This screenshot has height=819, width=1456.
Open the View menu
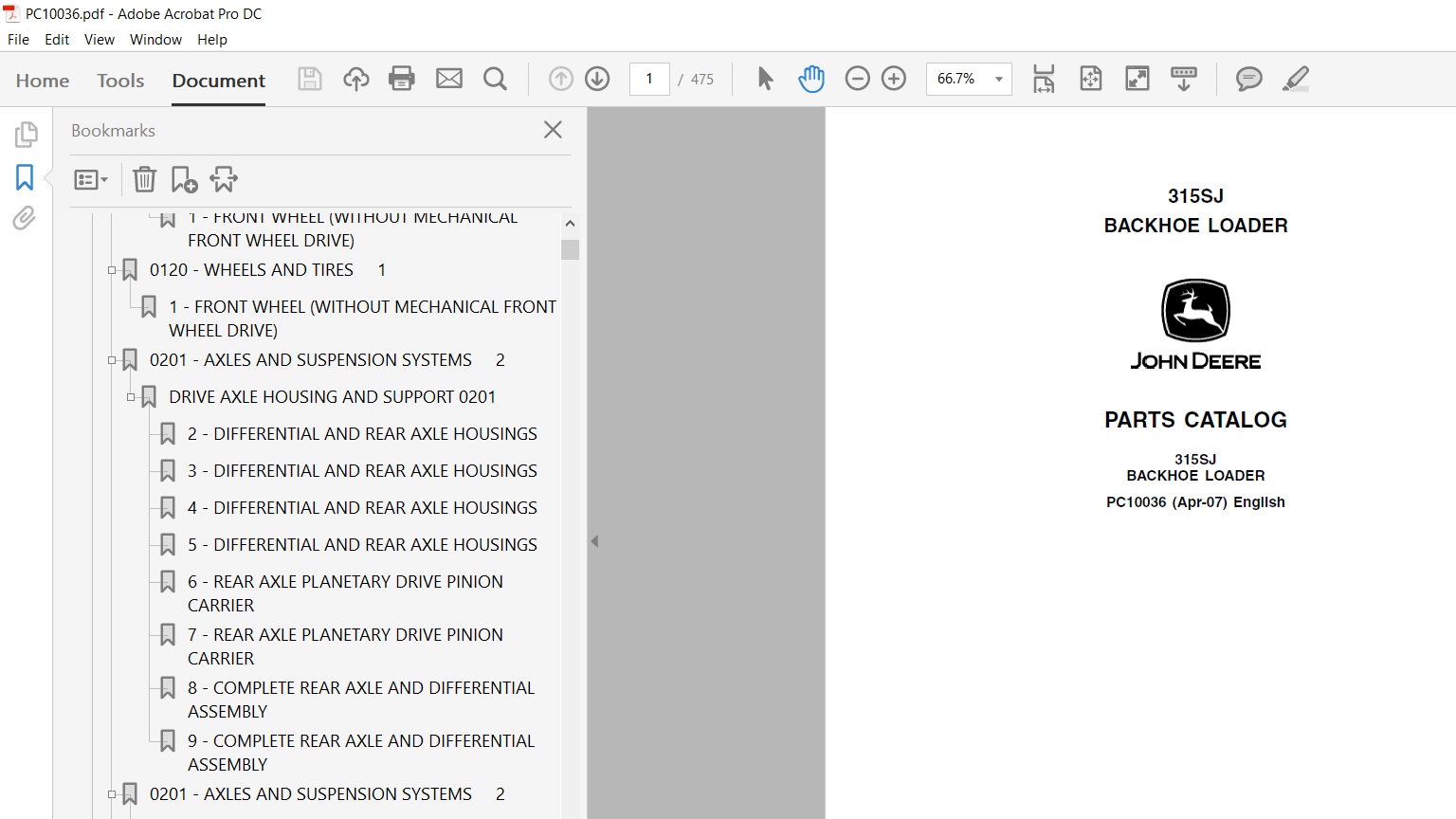[100, 40]
